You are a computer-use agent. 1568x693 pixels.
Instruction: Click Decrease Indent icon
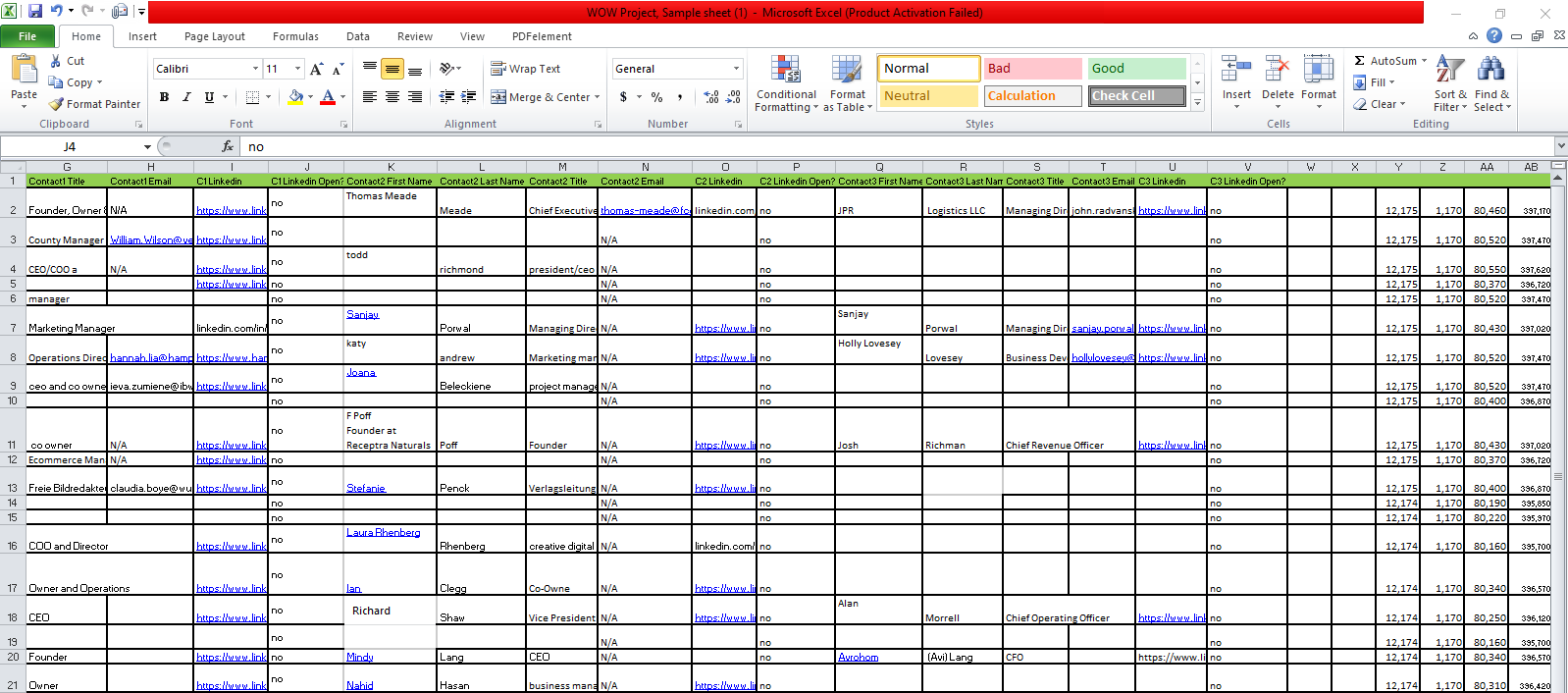tap(446, 97)
